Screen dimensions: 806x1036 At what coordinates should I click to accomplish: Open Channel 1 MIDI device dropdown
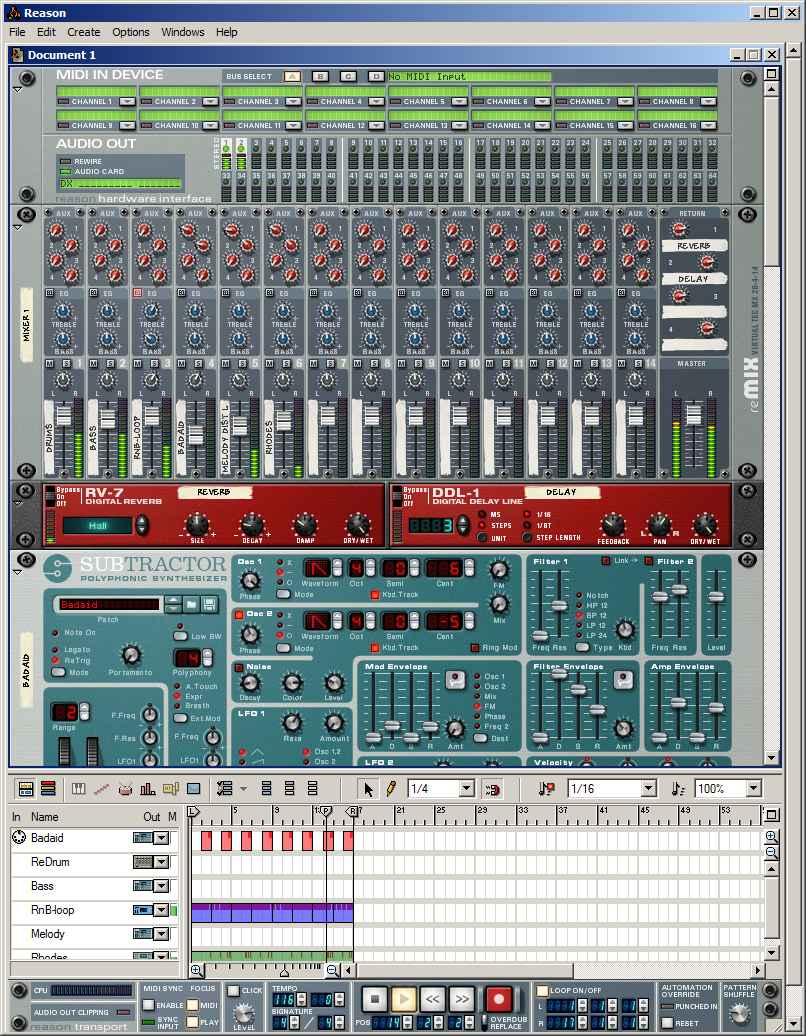(128, 102)
